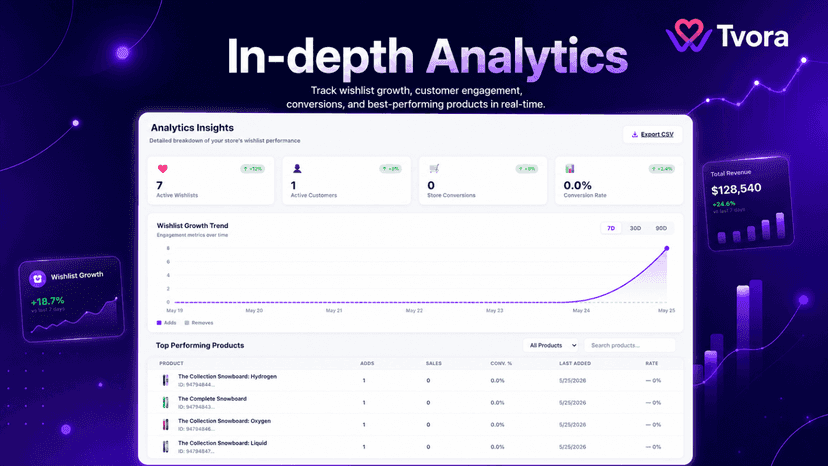Click the +2.4% badge on Conversion Rate
The height and width of the screenshot is (466, 828).
coord(662,169)
